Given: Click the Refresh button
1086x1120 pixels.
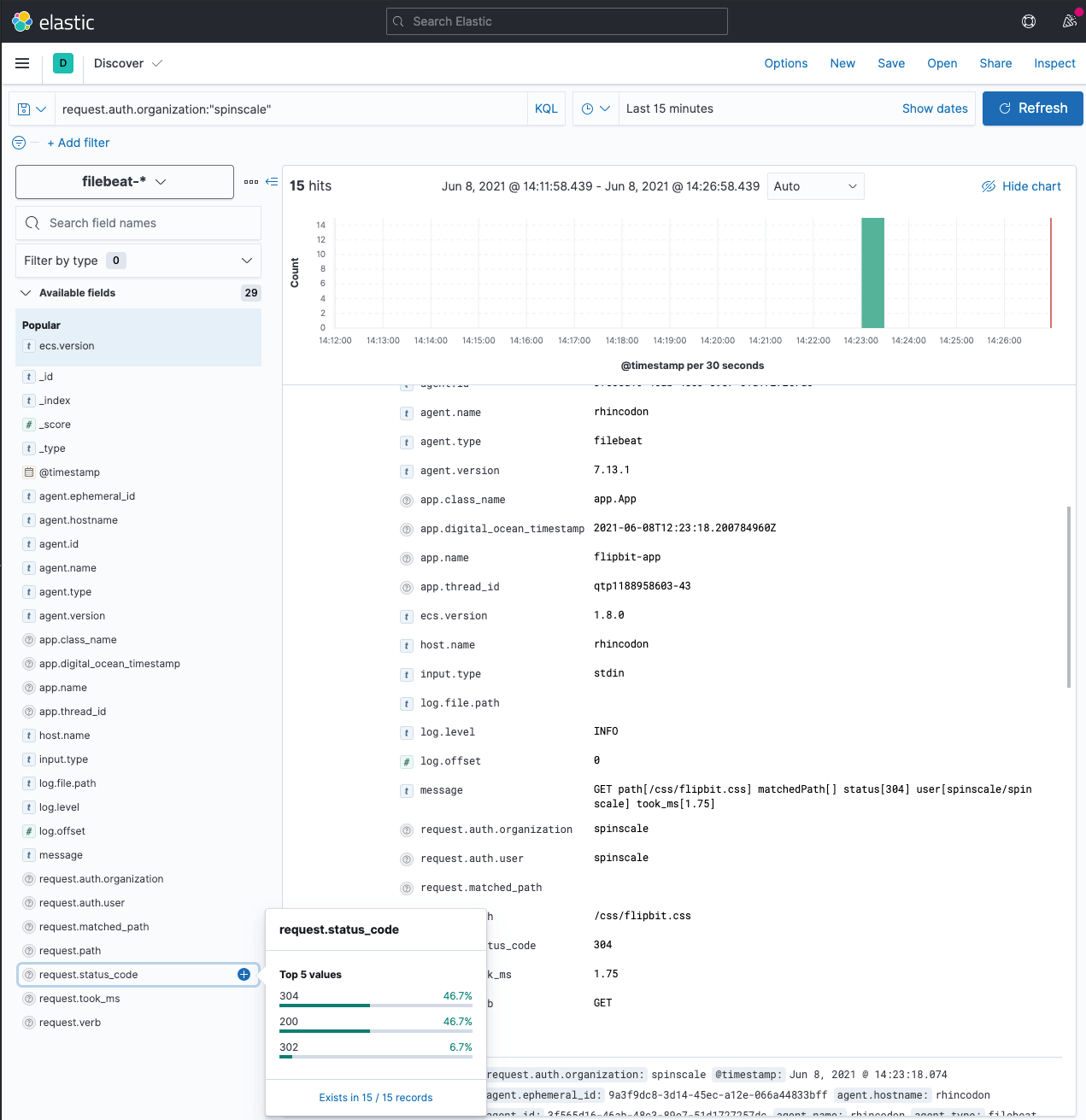Looking at the screenshot, I should [x=1032, y=108].
